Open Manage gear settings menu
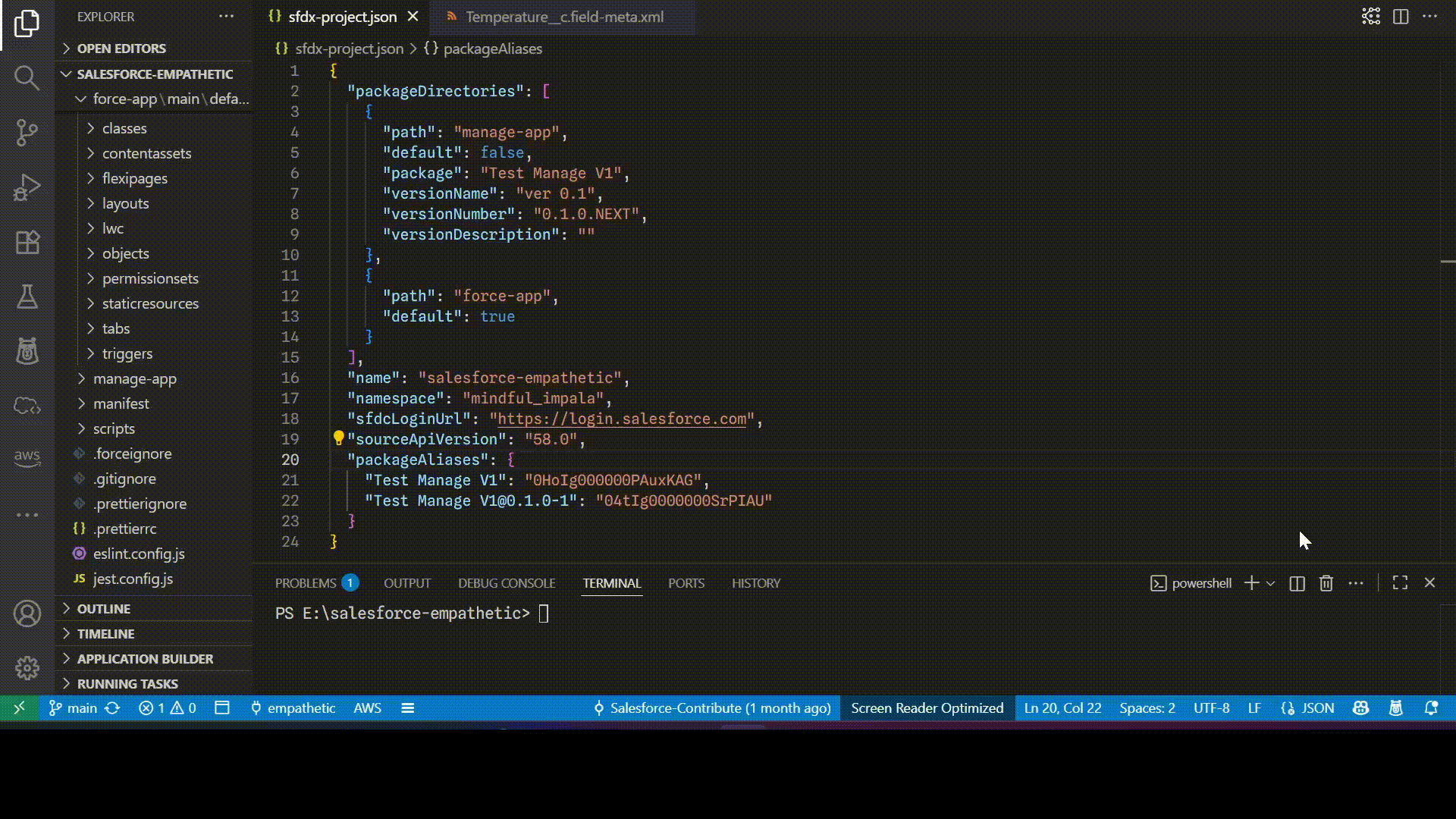 point(27,668)
